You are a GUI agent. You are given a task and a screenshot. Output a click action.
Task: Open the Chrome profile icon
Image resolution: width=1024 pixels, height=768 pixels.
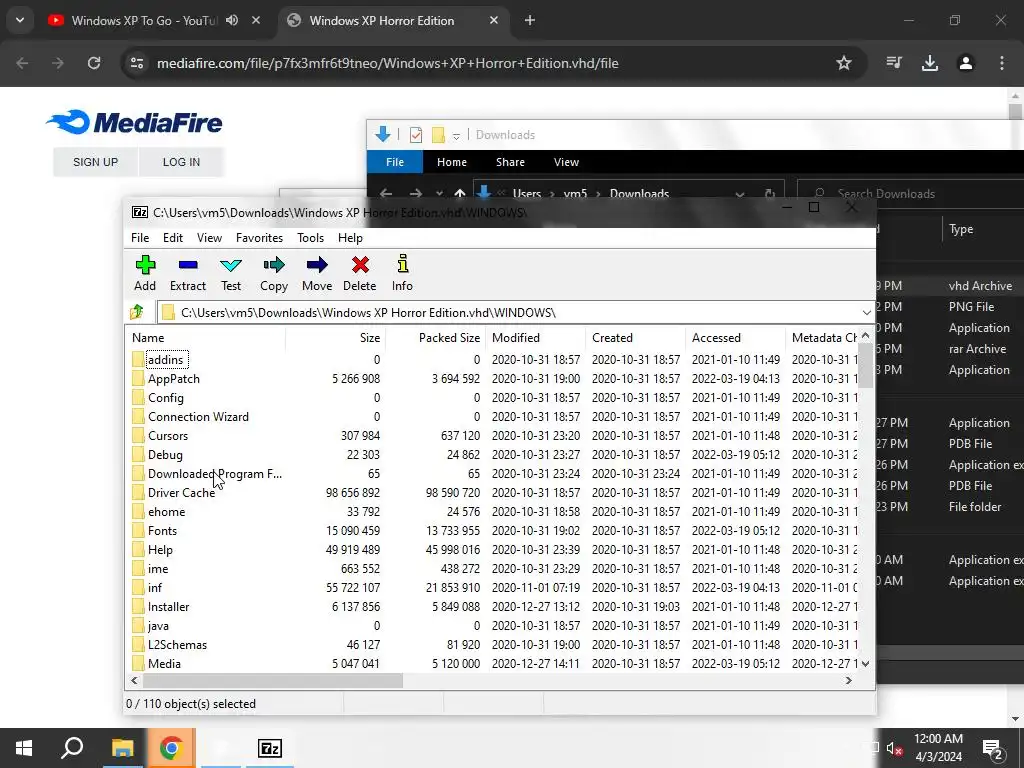[x=966, y=63]
